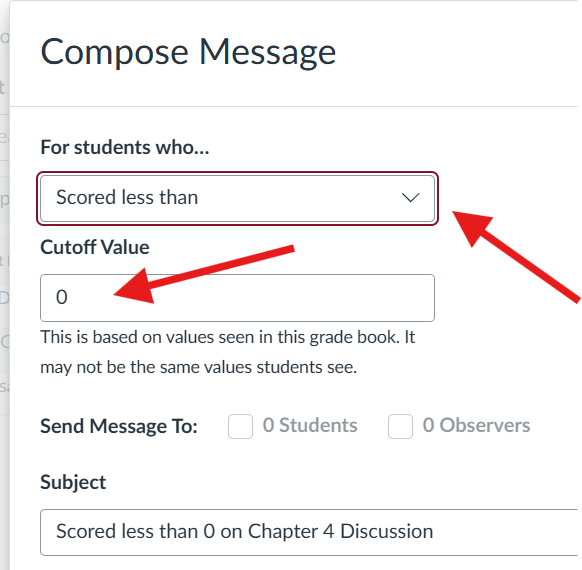This screenshot has width=582, height=570.
Task: Focus the Cutoff Value input field
Action: 237,298
